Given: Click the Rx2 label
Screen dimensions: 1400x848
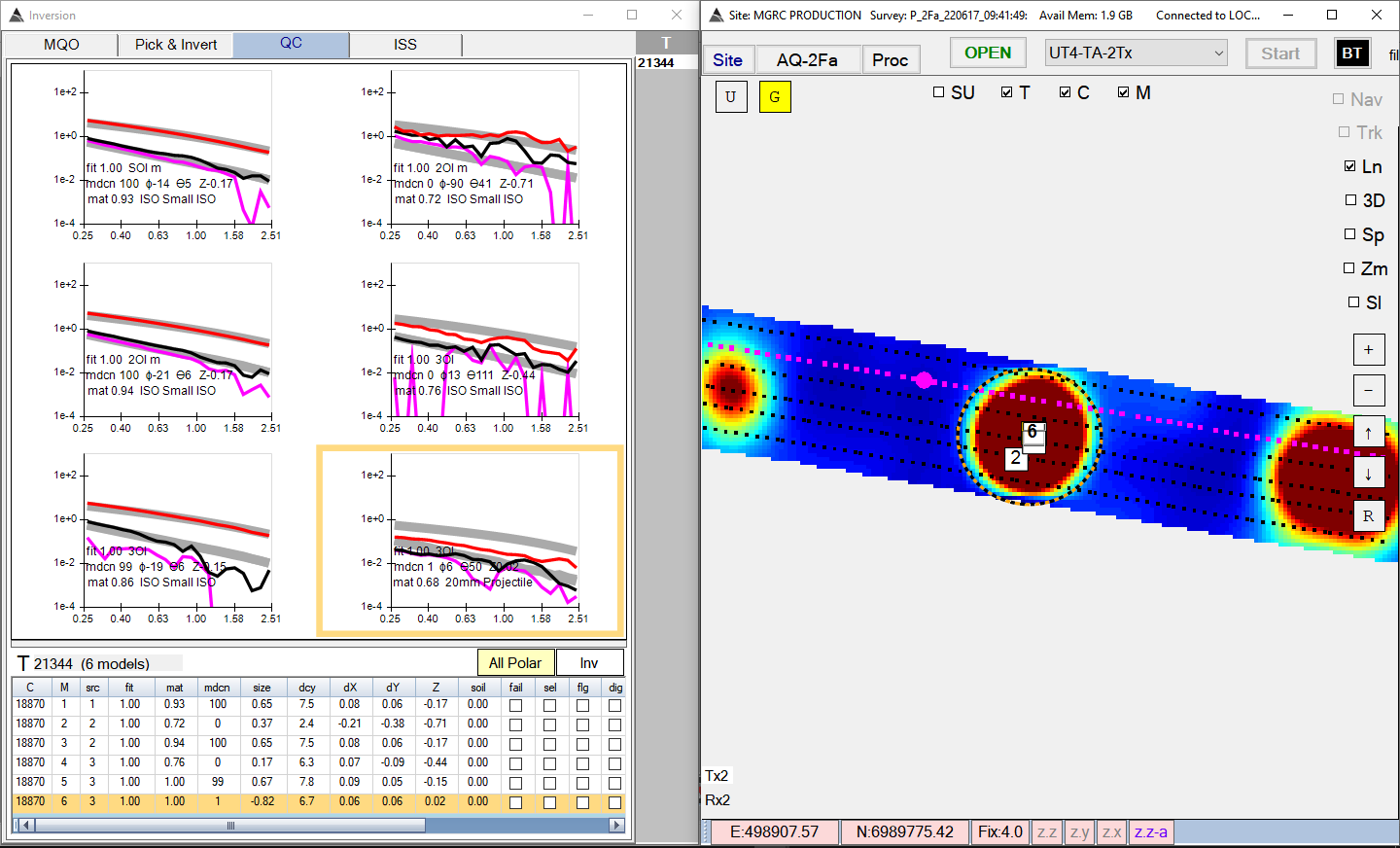Looking at the screenshot, I should [717, 800].
